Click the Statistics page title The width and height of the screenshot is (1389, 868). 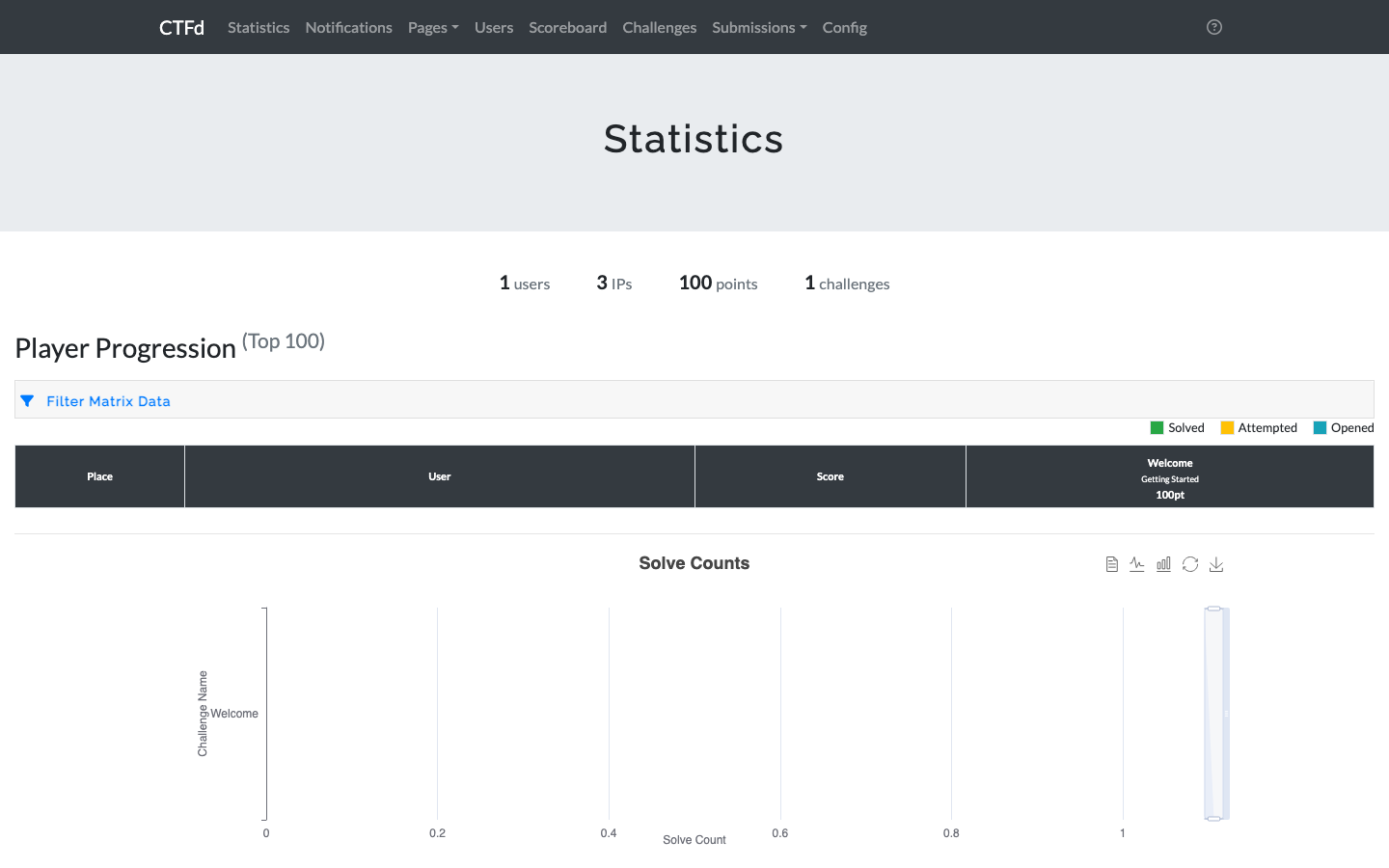[x=694, y=139]
